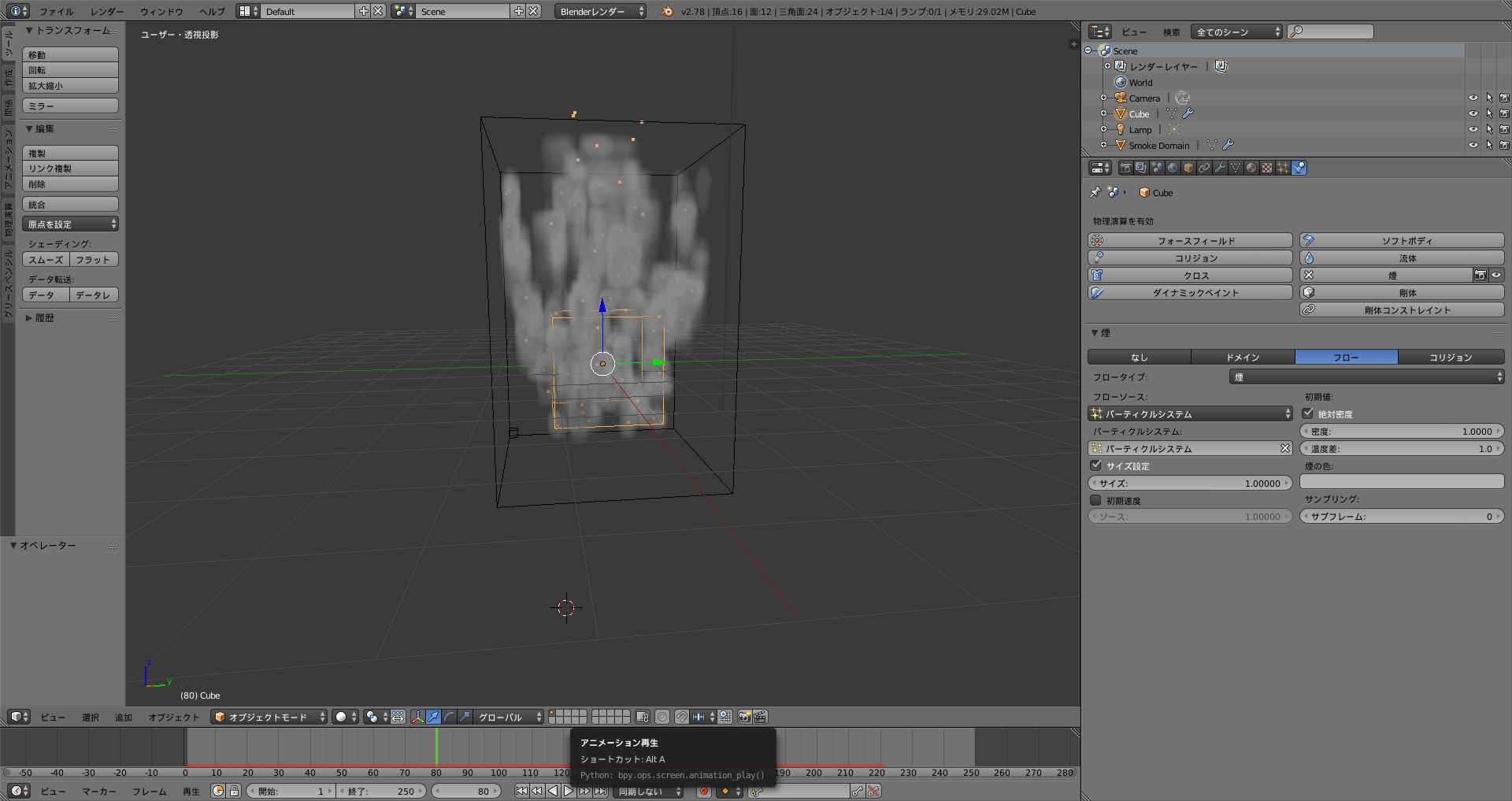
Task: Switch to the ドメイン smoke tab
Action: [1242, 358]
